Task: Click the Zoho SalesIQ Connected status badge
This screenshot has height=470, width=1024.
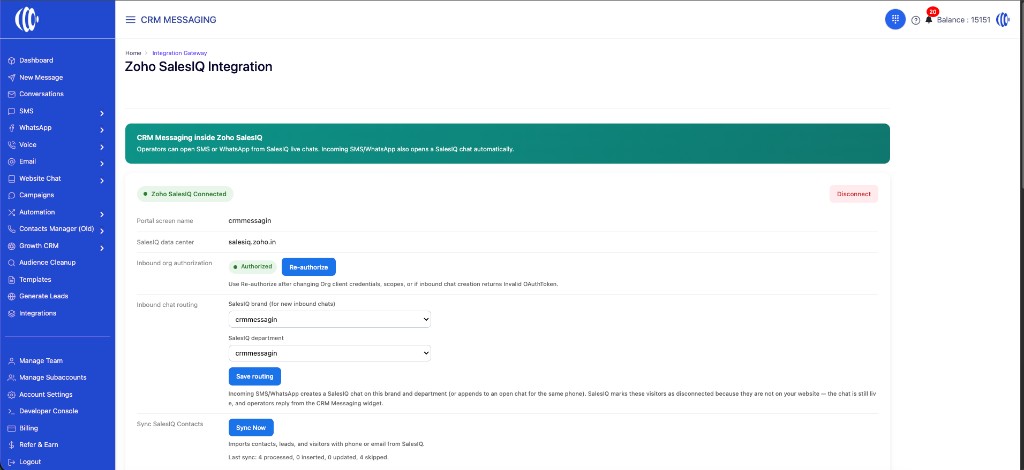Action: tap(185, 194)
